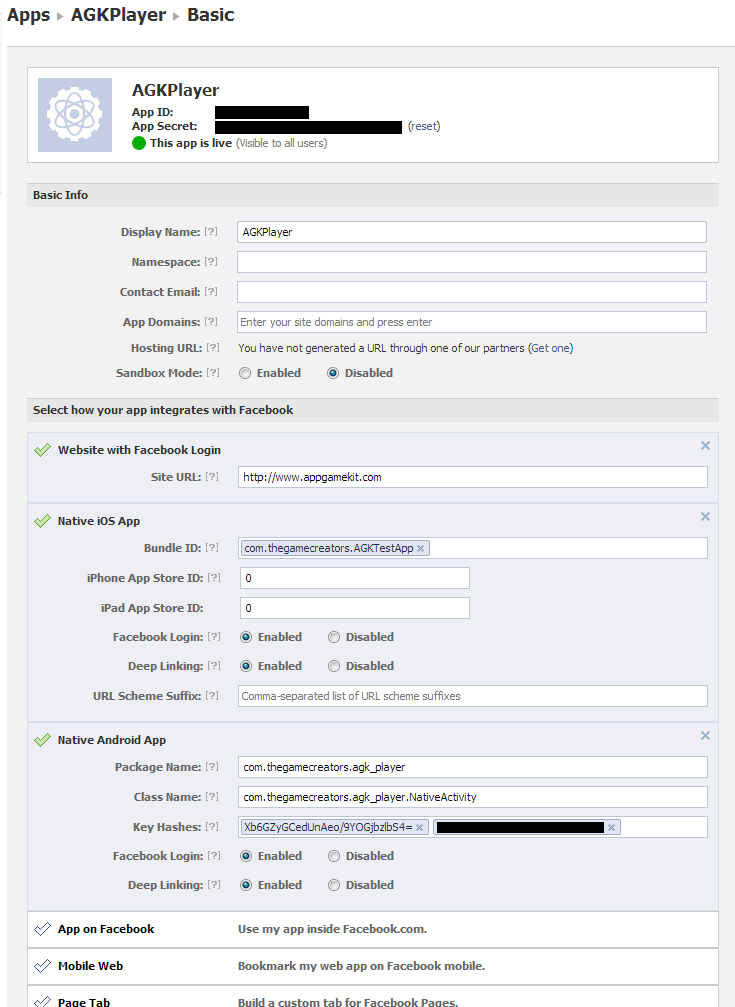Close the Native iOS App section
The height and width of the screenshot is (1007, 735).
coord(705,517)
